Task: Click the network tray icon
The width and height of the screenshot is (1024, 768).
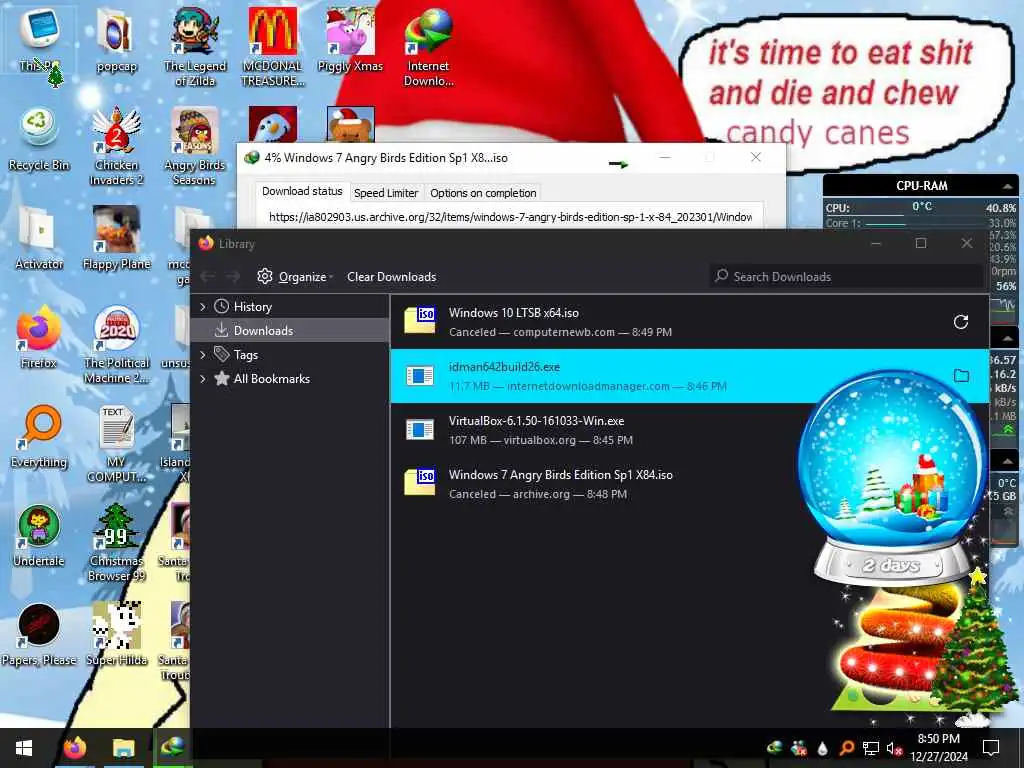Action: (871, 748)
